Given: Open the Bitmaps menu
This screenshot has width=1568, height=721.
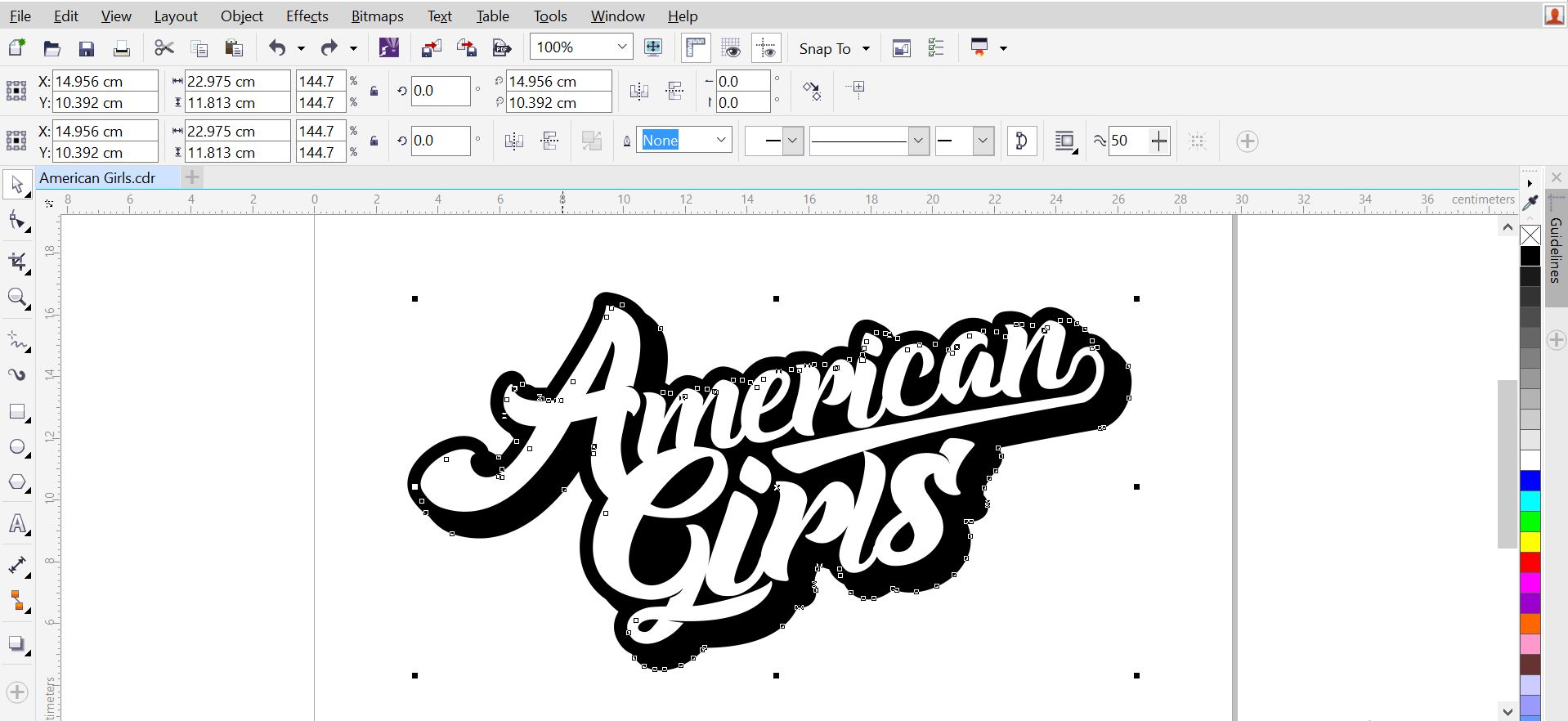Looking at the screenshot, I should (x=377, y=16).
